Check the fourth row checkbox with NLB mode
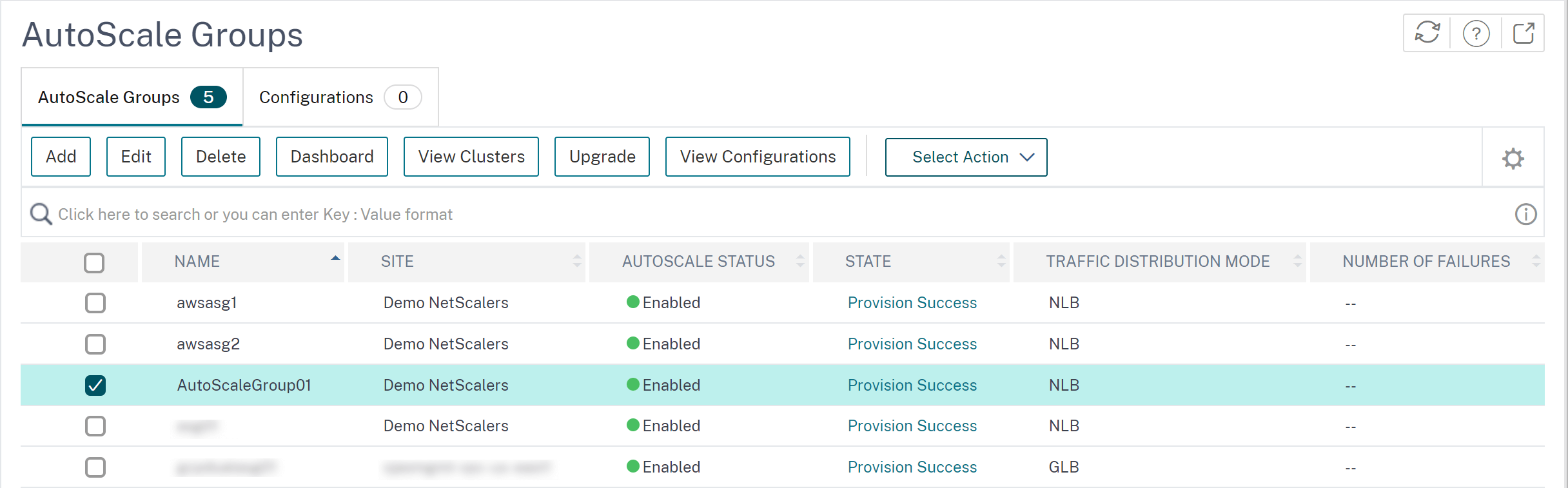The image size is (1568, 488). [95, 426]
